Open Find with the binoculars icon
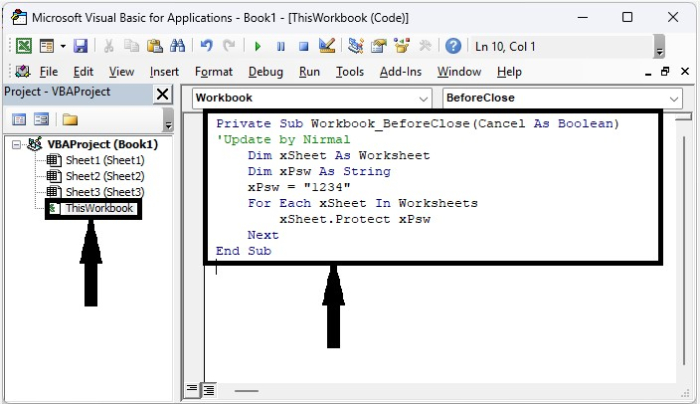 click(x=177, y=46)
